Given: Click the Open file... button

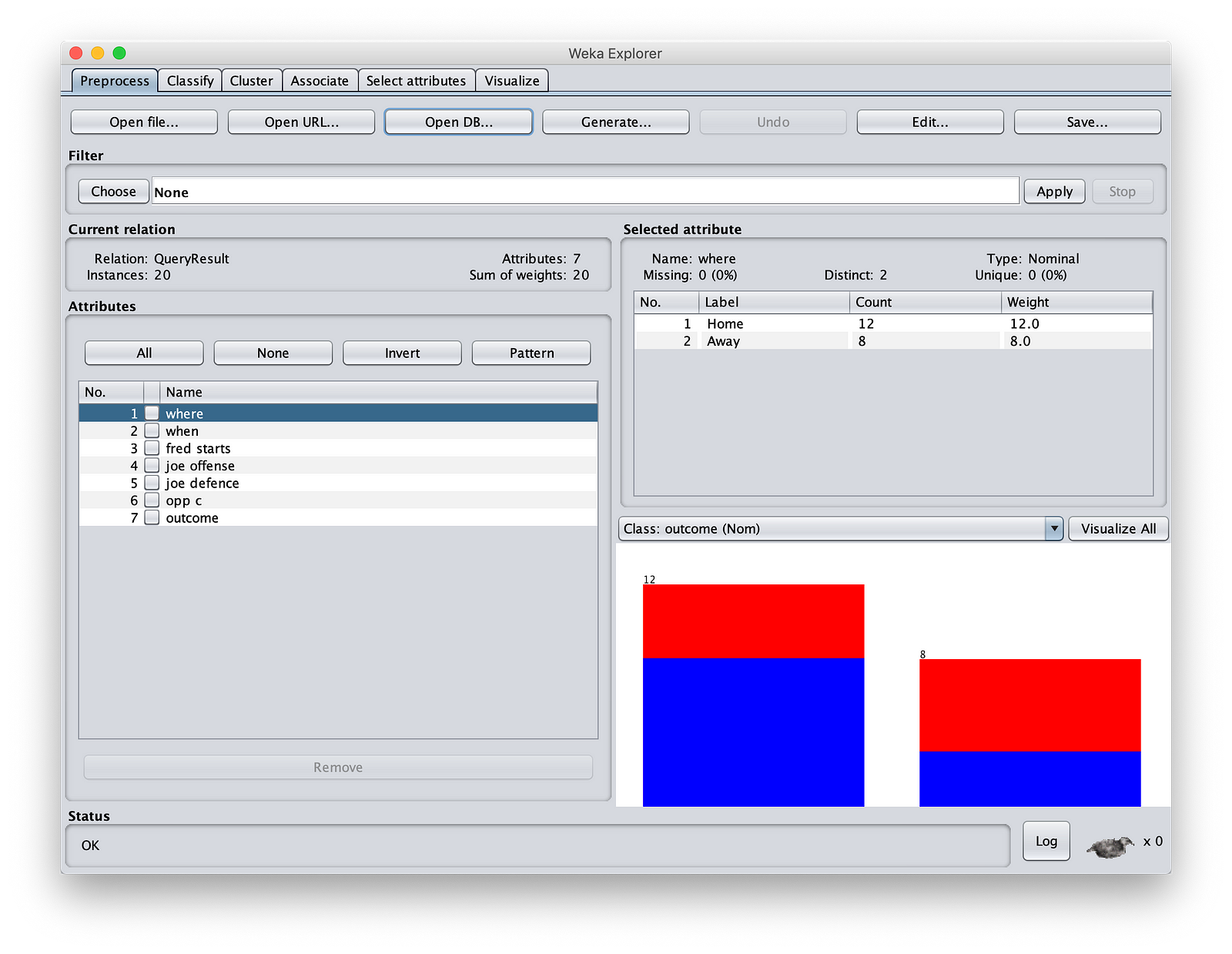Looking at the screenshot, I should click(x=144, y=122).
